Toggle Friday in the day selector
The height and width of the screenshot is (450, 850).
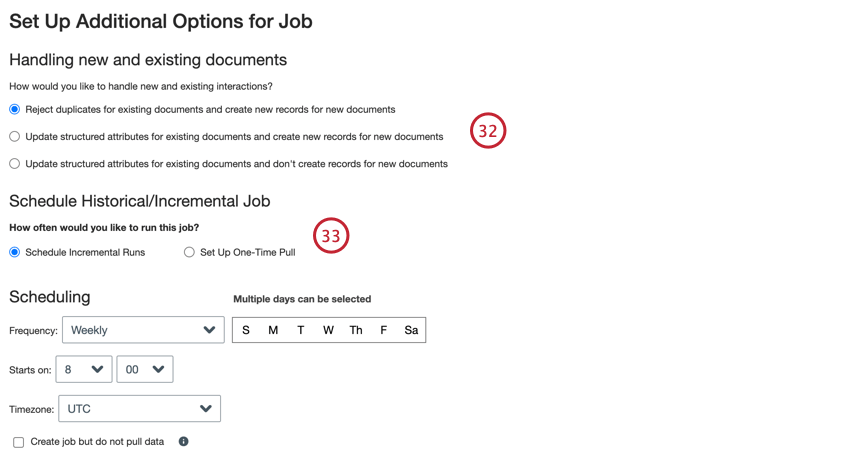click(383, 330)
